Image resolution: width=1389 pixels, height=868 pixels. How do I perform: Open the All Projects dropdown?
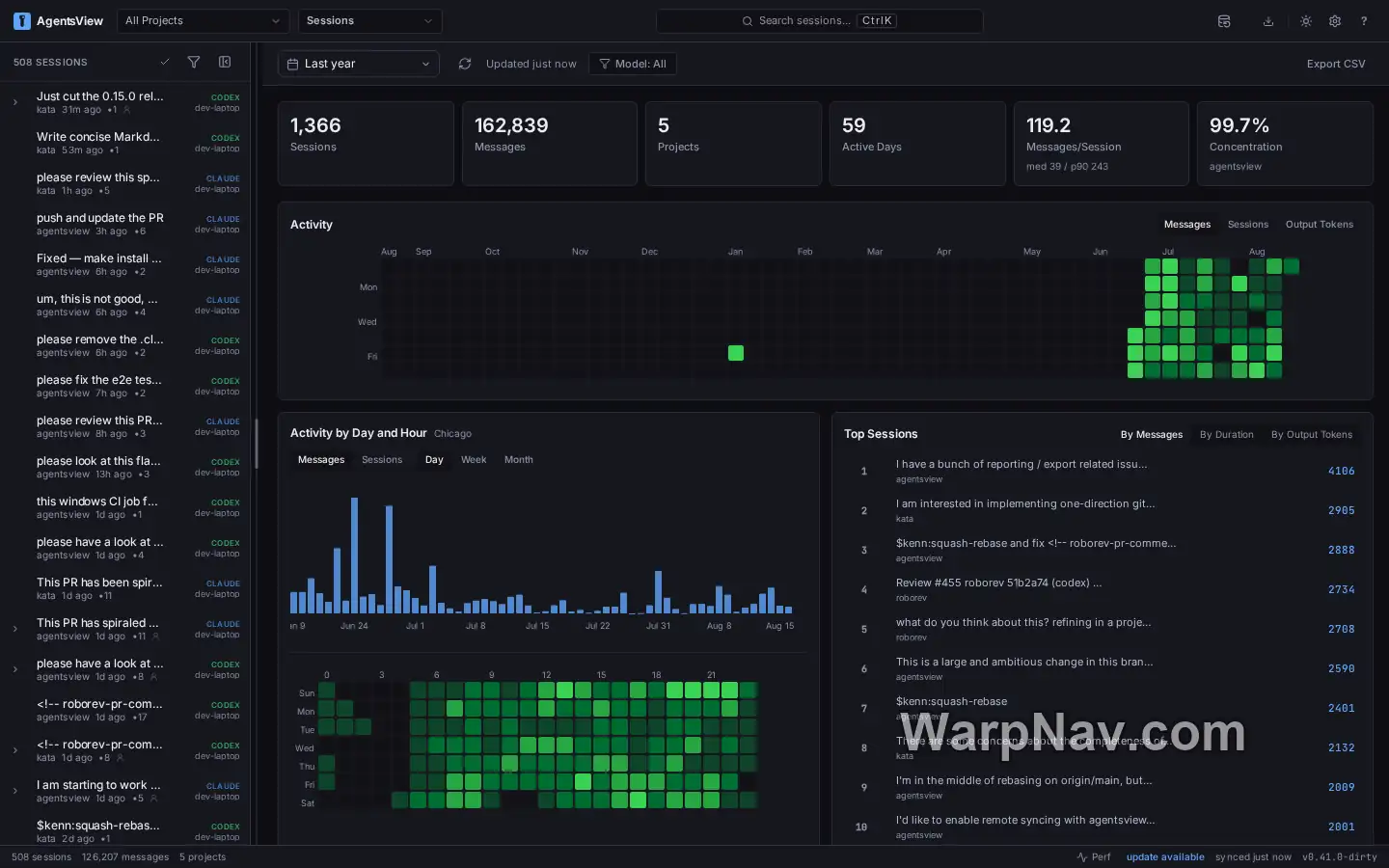pyautogui.click(x=203, y=21)
